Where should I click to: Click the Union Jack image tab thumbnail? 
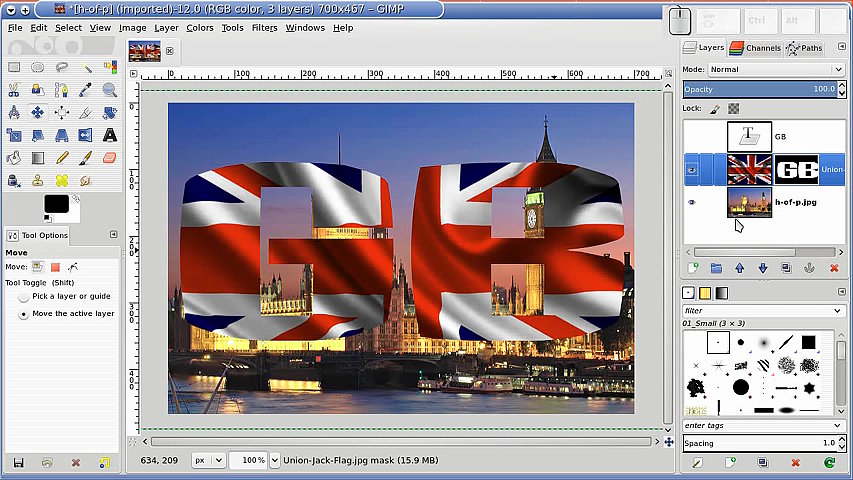click(x=145, y=51)
